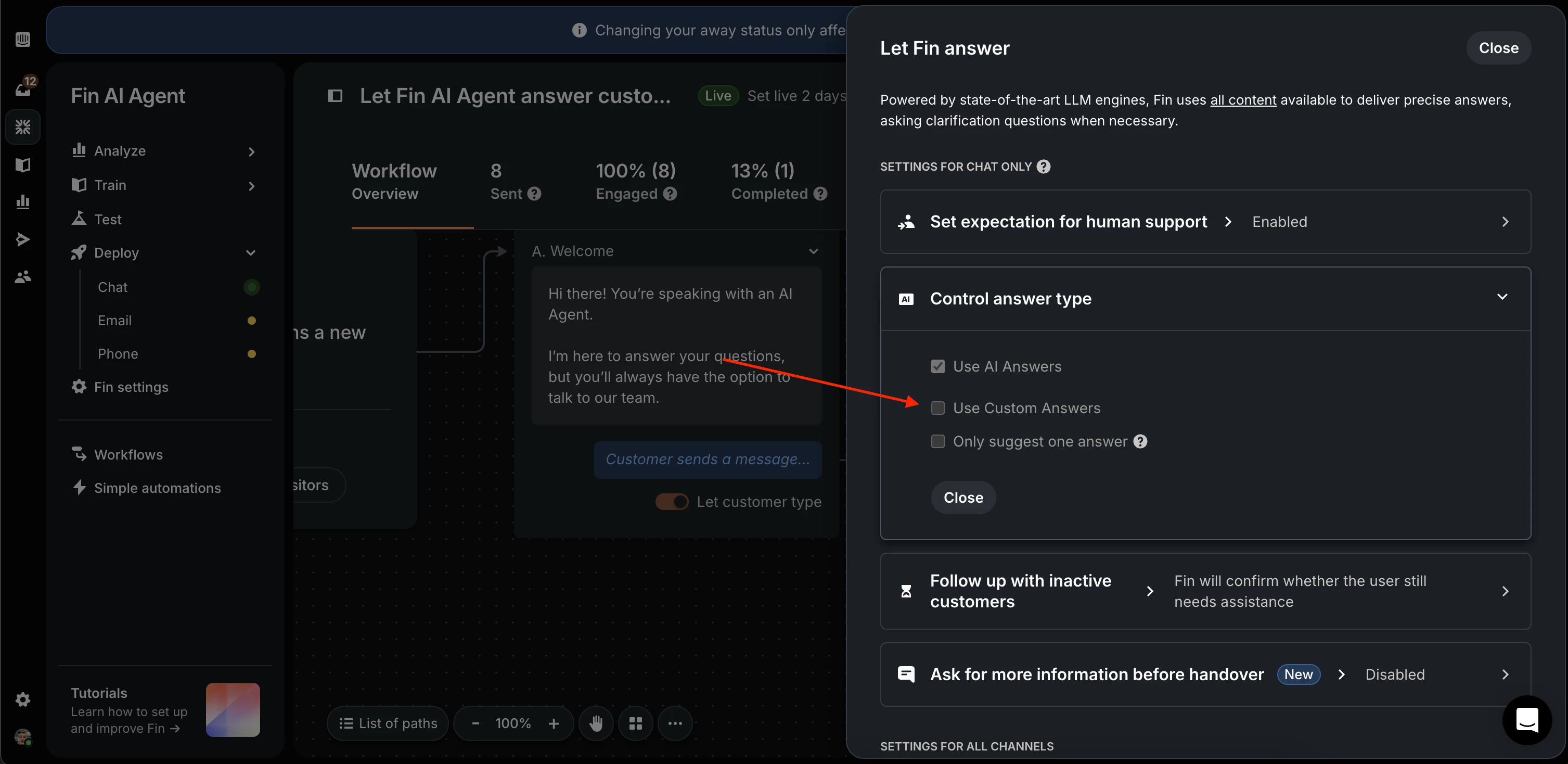The image size is (1568, 764).
Task: Open the Email deploy channel
Action: point(114,320)
